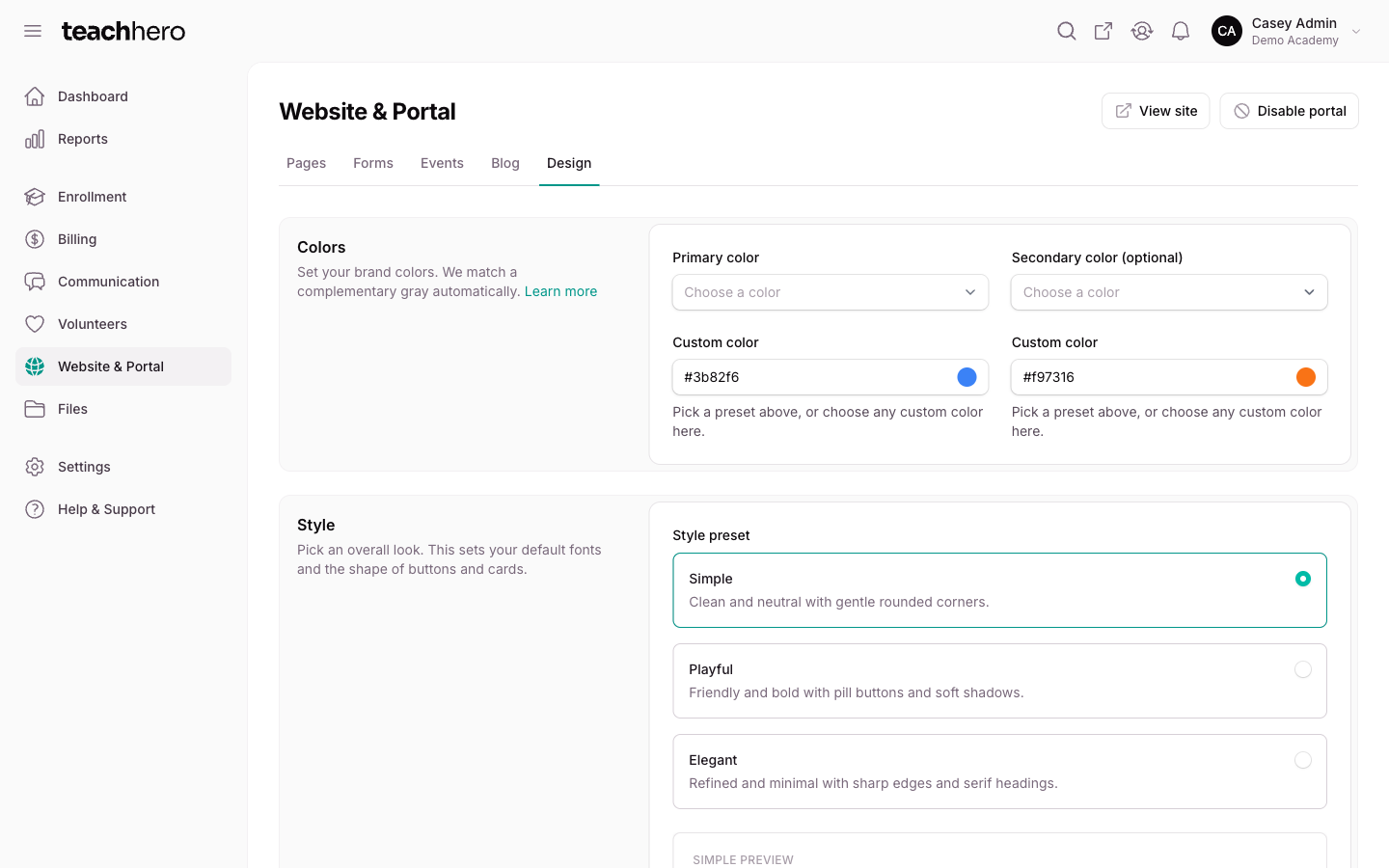This screenshot has width=1389, height=868.
Task: Expand the account menu chevron
Action: click(1356, 31)
